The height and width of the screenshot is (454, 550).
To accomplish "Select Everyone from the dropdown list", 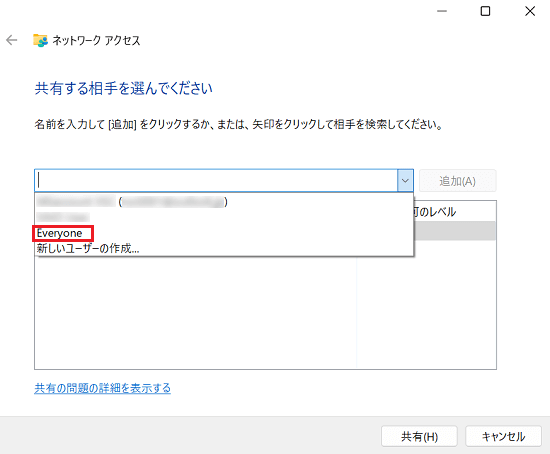I will click(224, 233).
